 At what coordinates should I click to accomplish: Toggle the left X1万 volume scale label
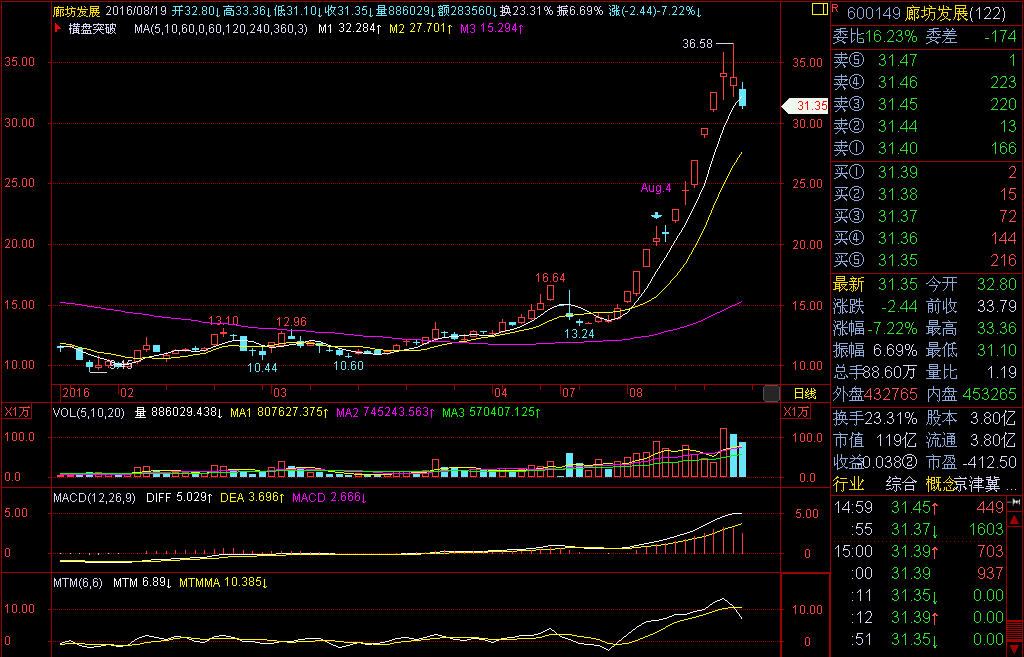click(x=15, y=412)
